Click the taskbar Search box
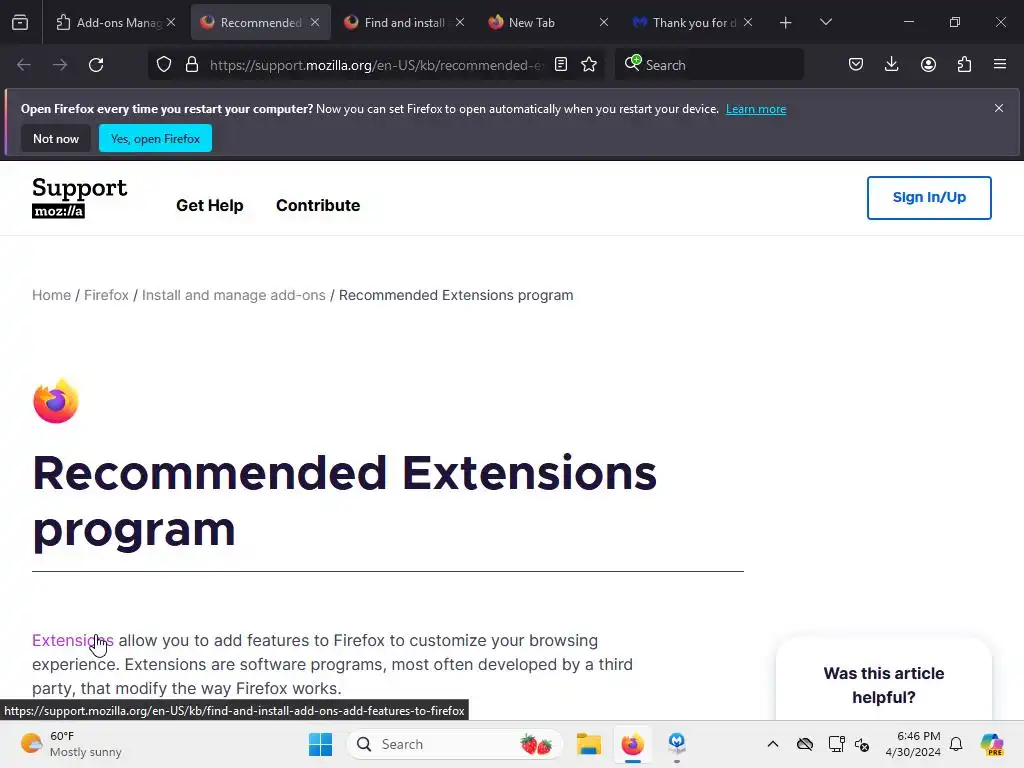The height and width of the screenshot is (768, 1024). click(455, 744)
